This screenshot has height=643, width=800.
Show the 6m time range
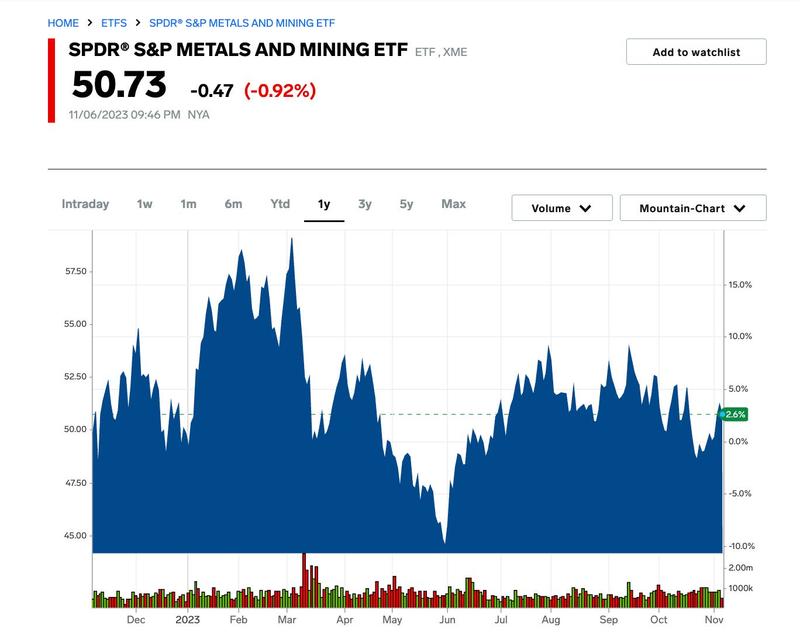(233, 204)
